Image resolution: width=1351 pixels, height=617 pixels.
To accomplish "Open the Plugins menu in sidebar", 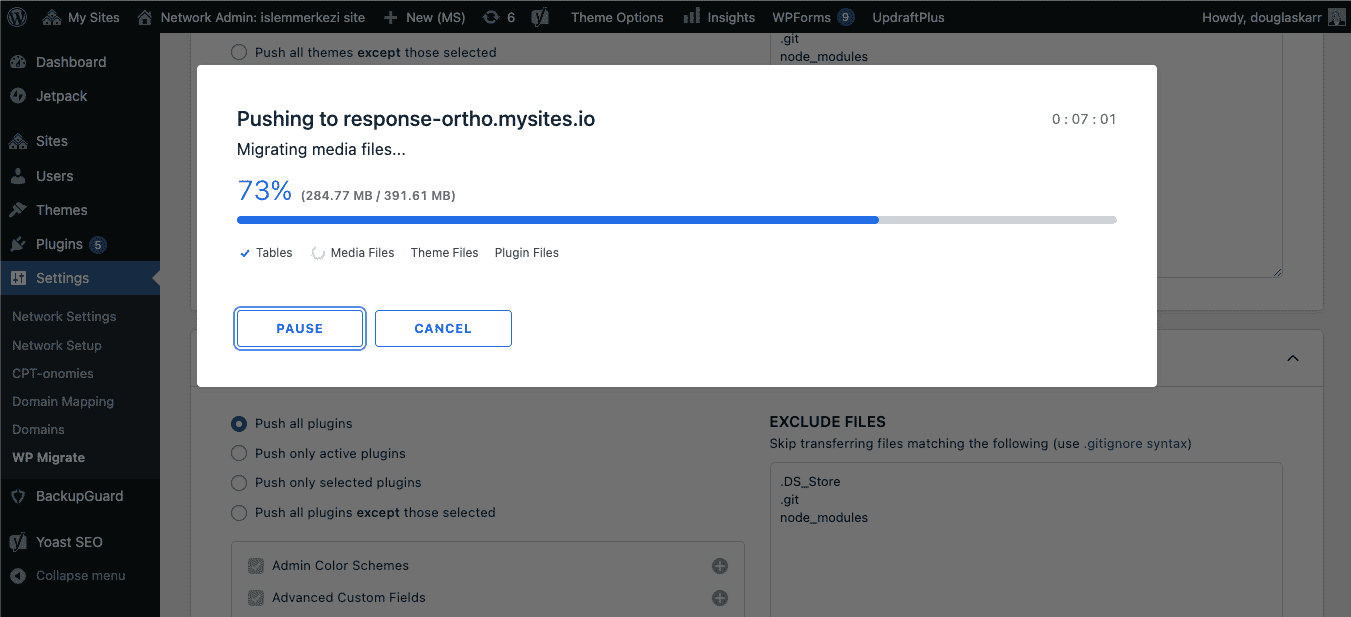I will [59, 244].
